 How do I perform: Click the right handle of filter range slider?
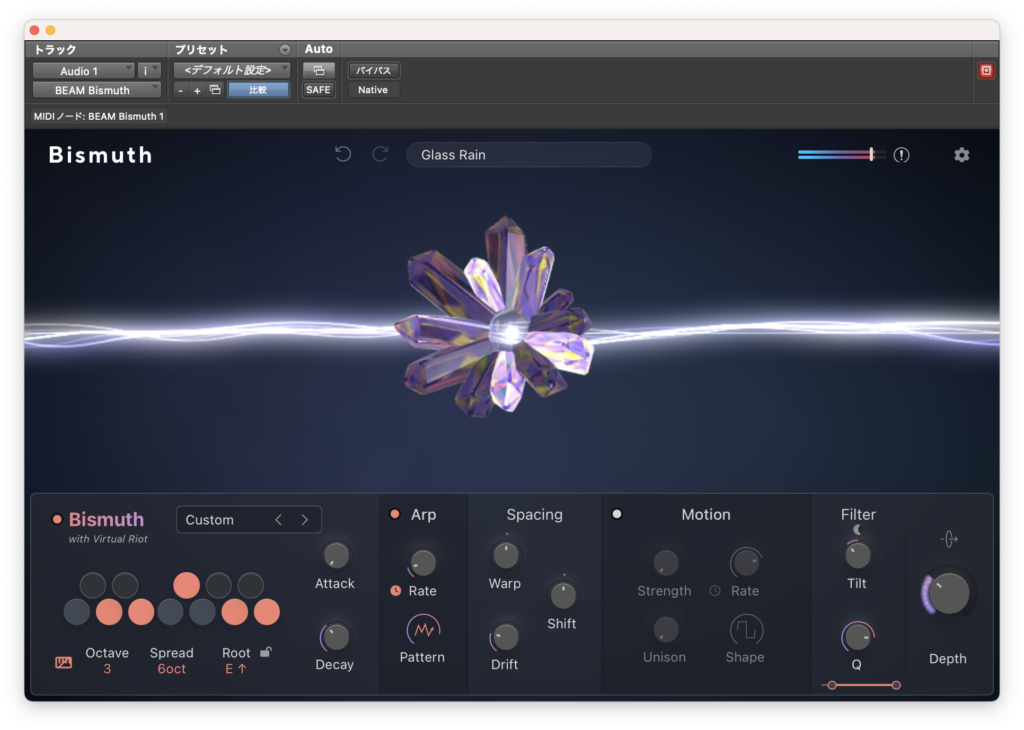896,685
